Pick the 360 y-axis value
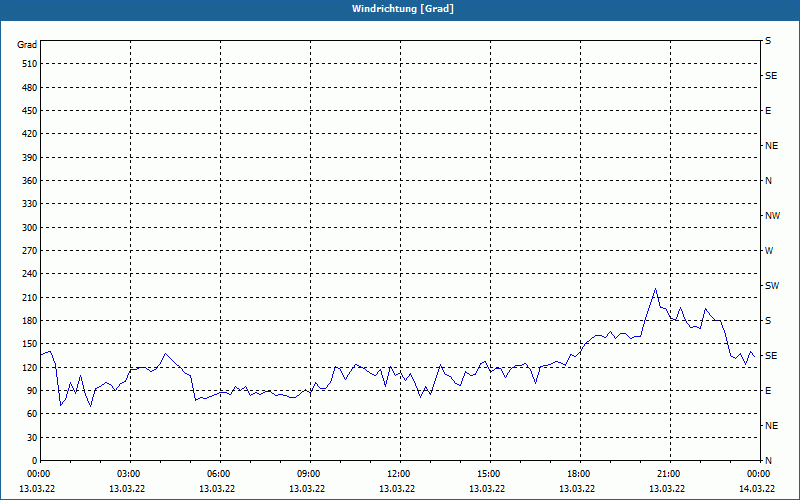This screenshot has width=800, height=500. pos(30,181)
